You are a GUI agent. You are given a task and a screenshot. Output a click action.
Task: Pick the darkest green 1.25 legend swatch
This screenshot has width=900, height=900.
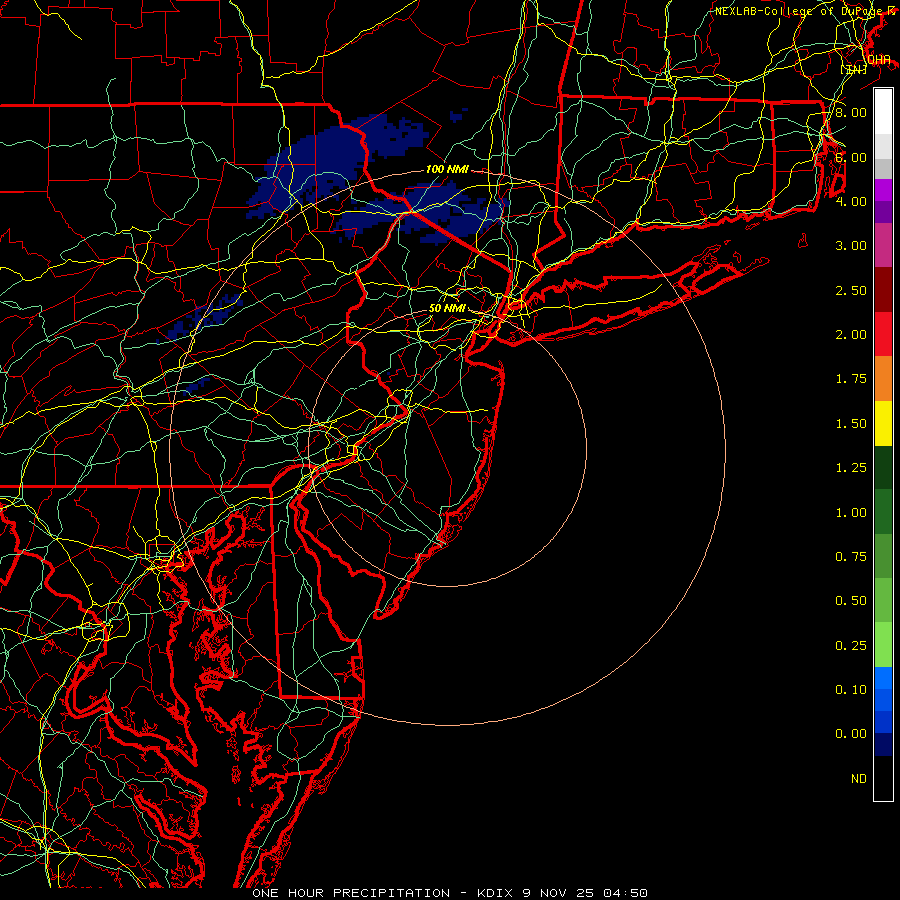point(883,467)
